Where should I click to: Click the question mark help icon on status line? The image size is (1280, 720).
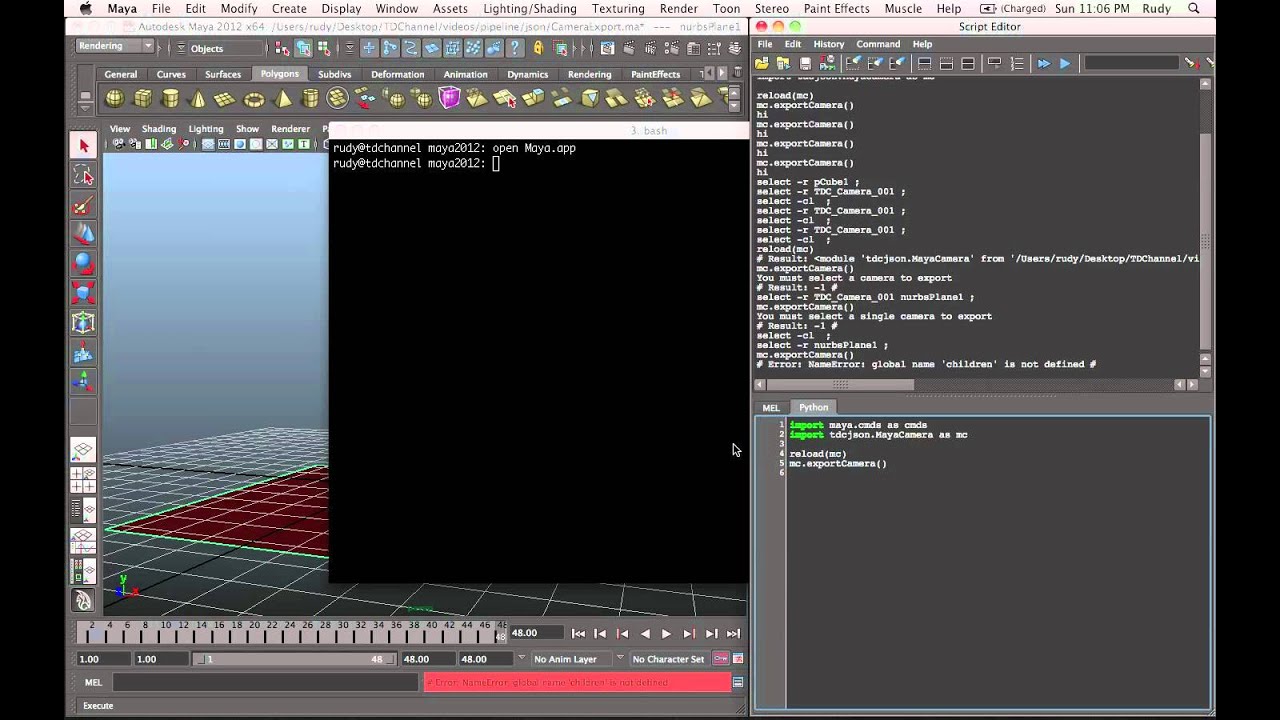click(517, 48)
